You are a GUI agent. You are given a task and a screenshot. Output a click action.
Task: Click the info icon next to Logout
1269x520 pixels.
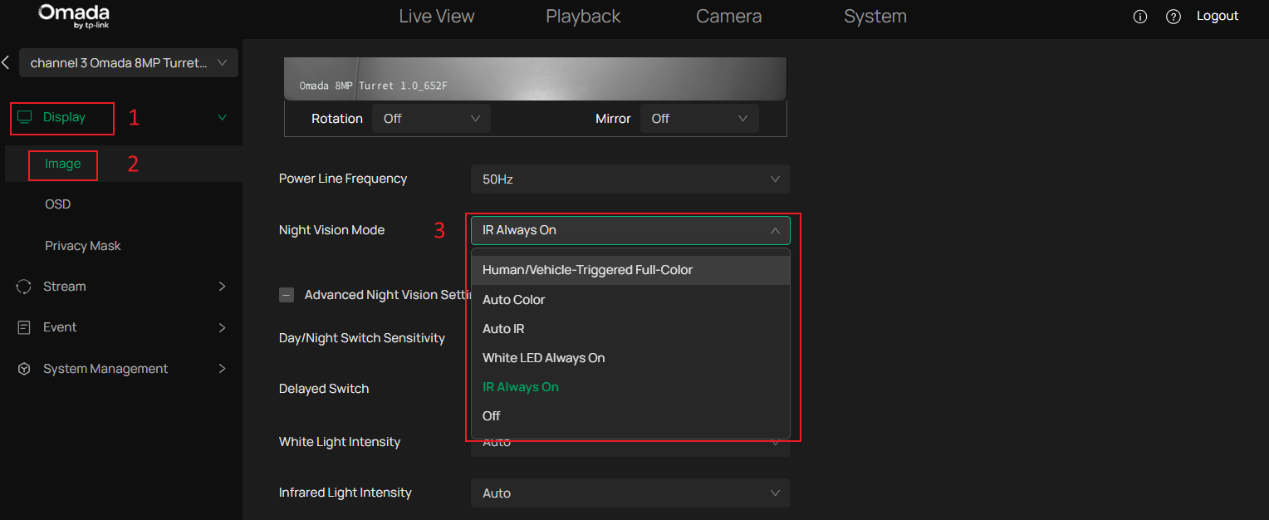[1140, 17]
